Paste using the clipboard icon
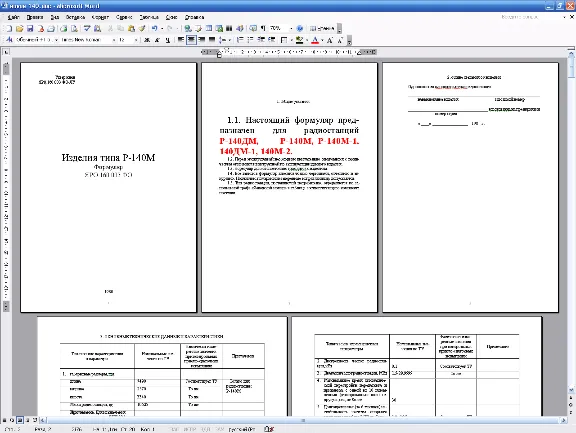Screen dimensions: 576x433 pos(131,28)
